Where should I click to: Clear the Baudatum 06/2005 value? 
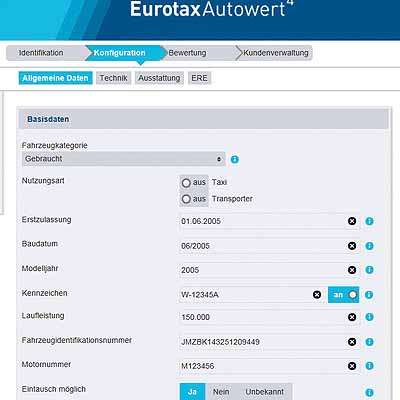[352, 246]
